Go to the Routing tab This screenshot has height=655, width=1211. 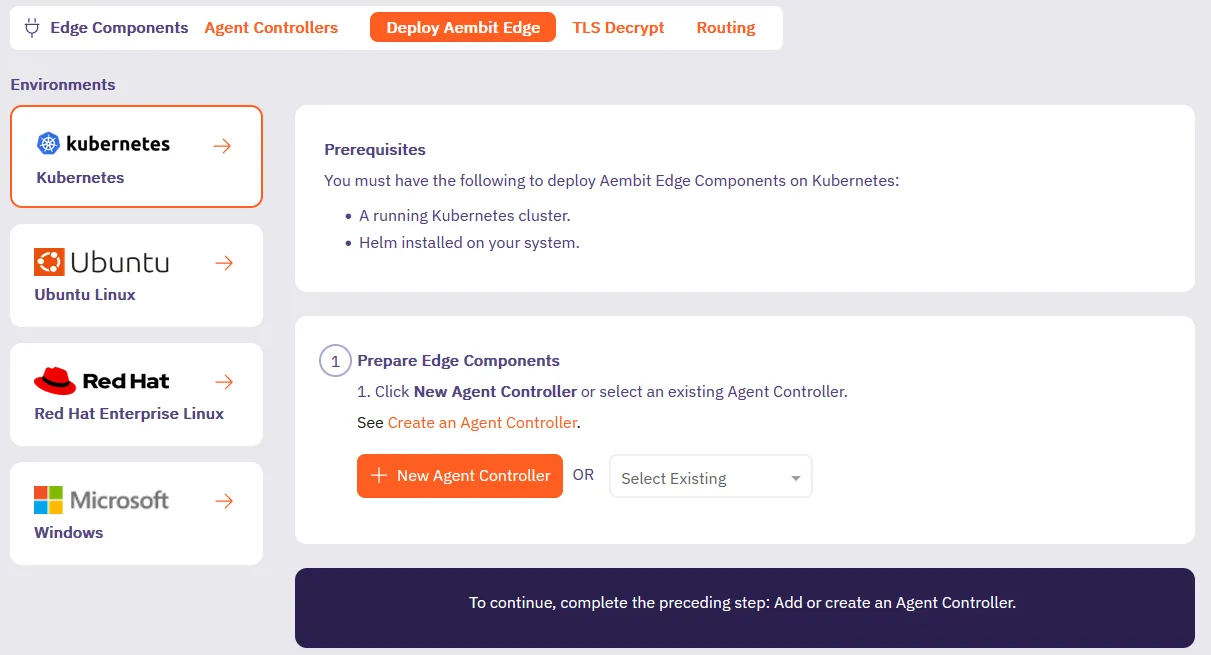pyautogui.click(x=726, y=28)
